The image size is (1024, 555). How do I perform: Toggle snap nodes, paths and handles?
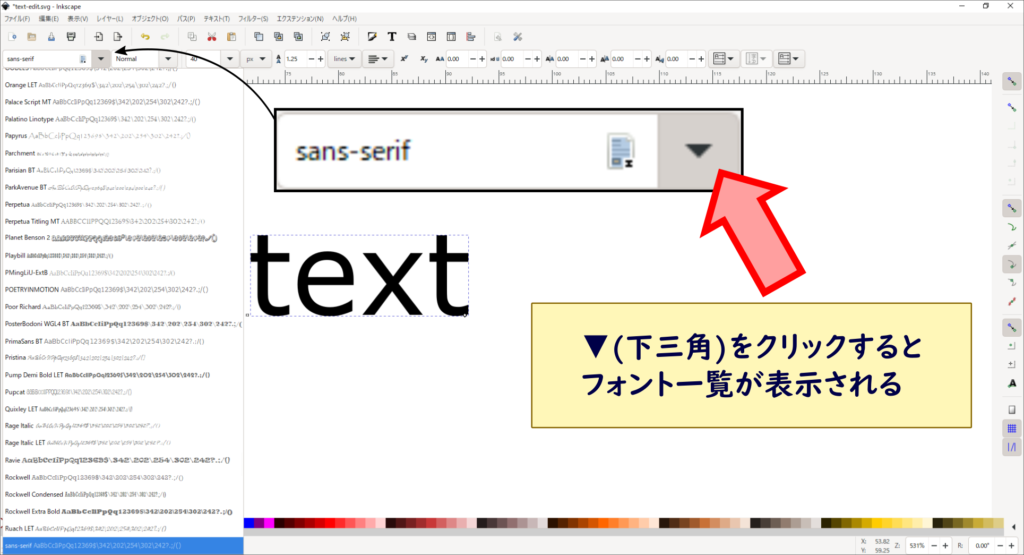coord(1012,209)
